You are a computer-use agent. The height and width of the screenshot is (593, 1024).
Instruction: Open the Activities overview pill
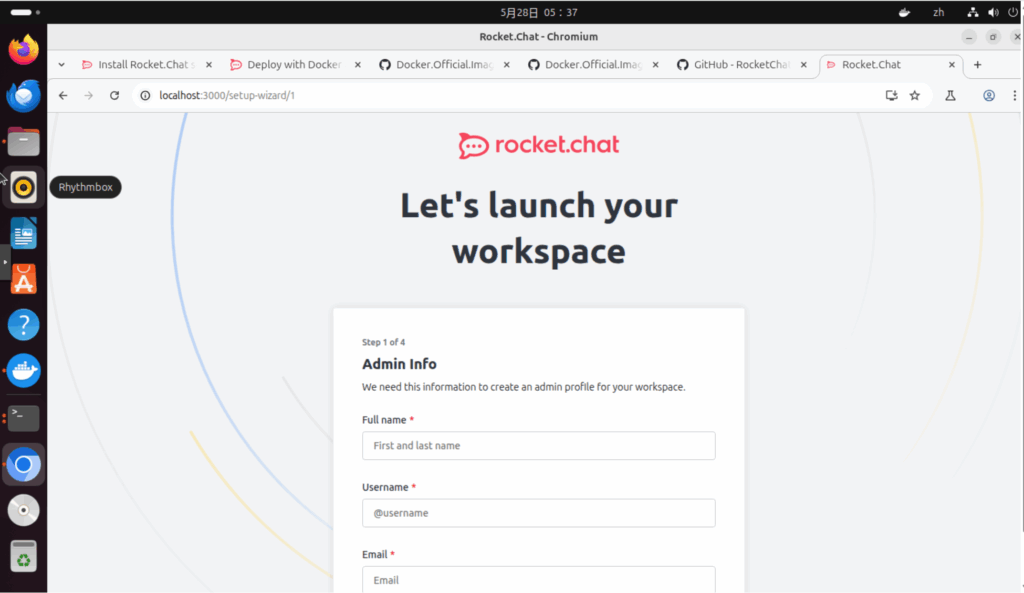pyautogui.click(x=25, y=12)
